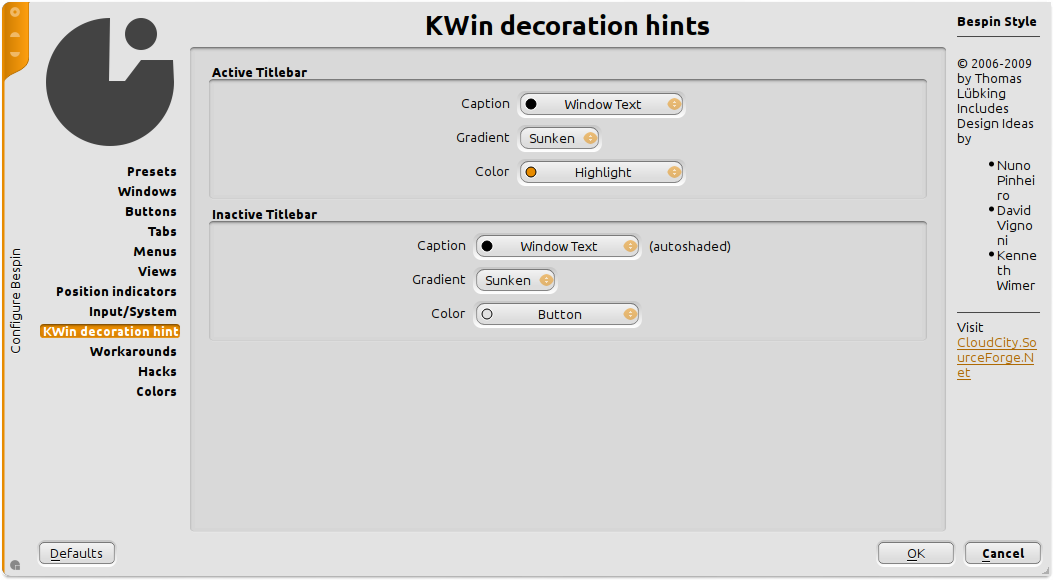Click arrow stepper on Active Caption combo
Image resolution: width=1053 pixels, height=580 pixels.
click(x=674, y=104)
